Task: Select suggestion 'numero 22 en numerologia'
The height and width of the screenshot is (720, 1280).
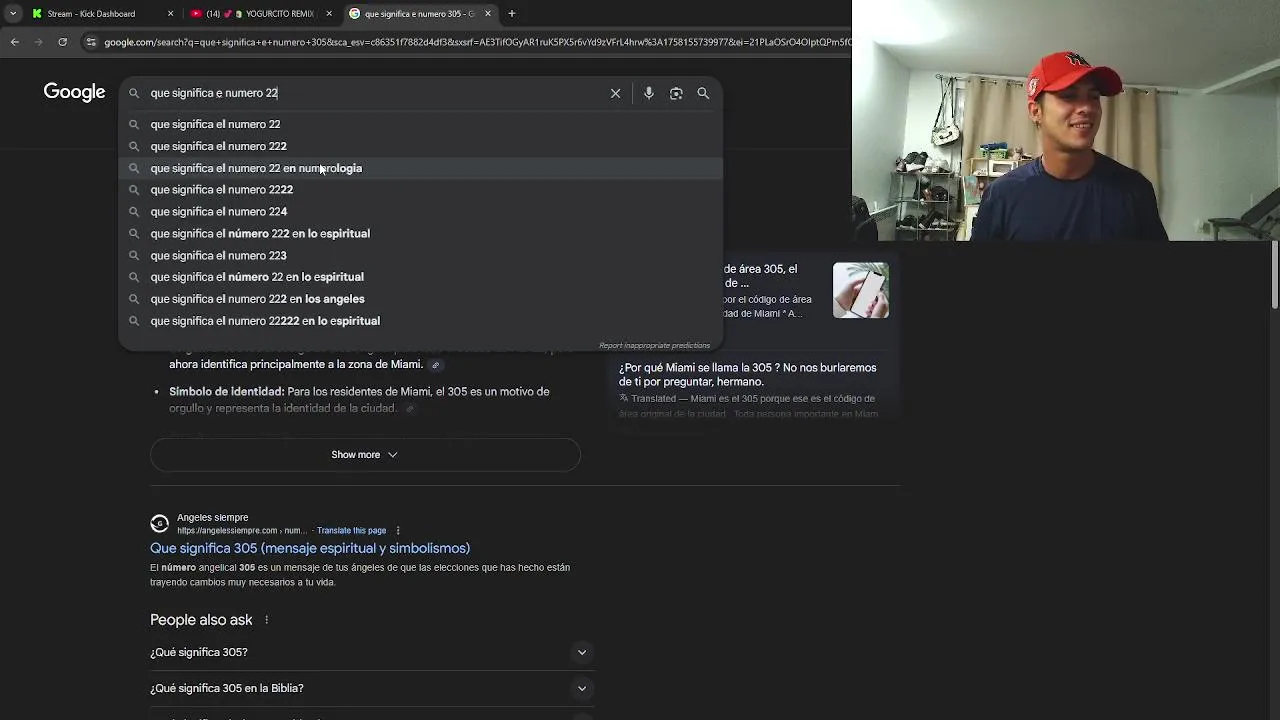Action: 420,168
